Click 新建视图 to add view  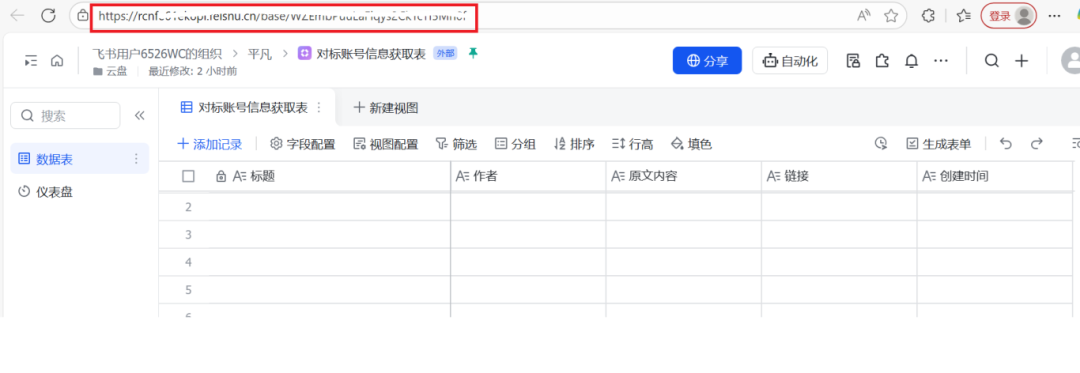coord(386,107)
